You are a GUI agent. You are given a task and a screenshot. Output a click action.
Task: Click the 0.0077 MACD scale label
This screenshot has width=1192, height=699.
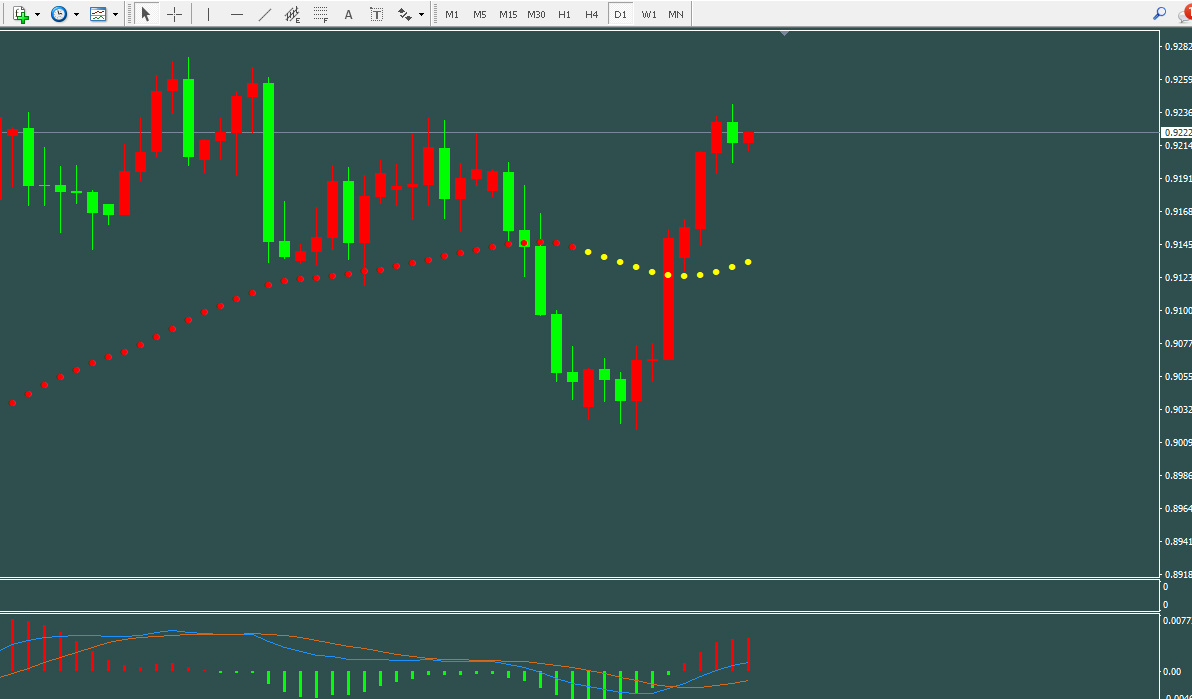tap(1176, 621)
